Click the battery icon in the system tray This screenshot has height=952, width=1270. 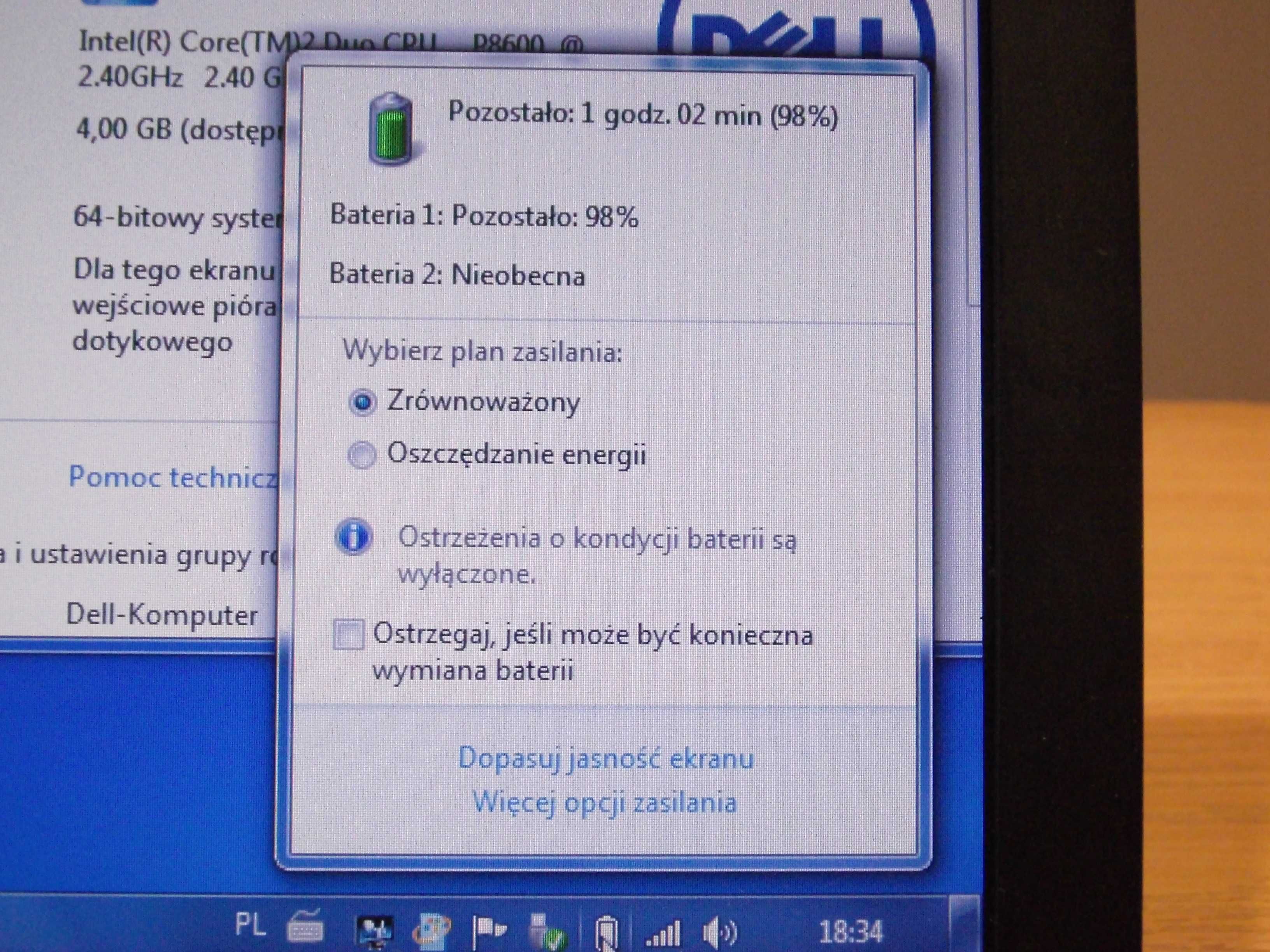tap(606, 934)
